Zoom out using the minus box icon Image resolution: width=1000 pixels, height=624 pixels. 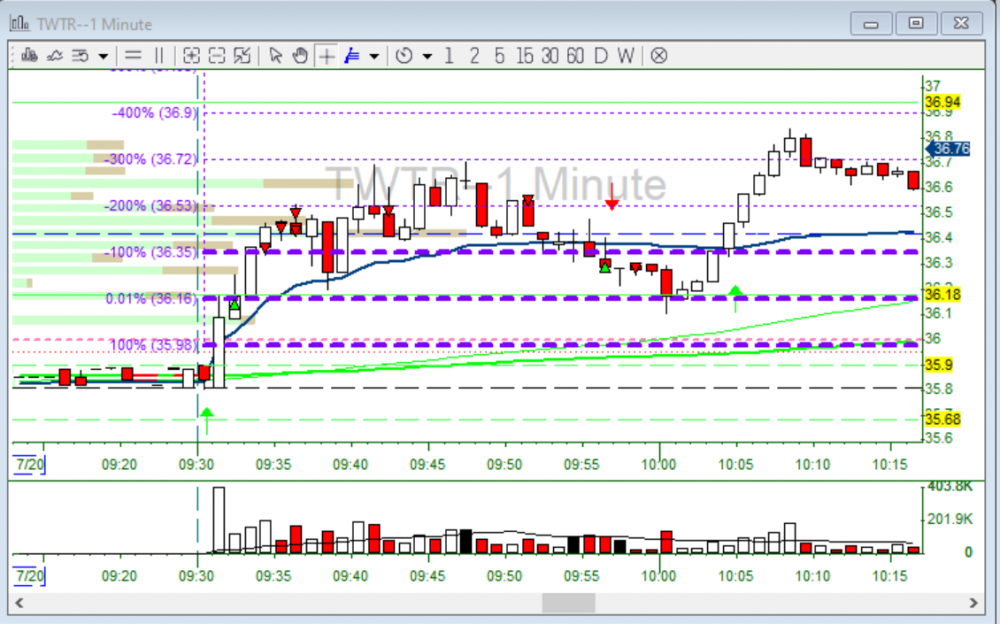click(216, 56)
